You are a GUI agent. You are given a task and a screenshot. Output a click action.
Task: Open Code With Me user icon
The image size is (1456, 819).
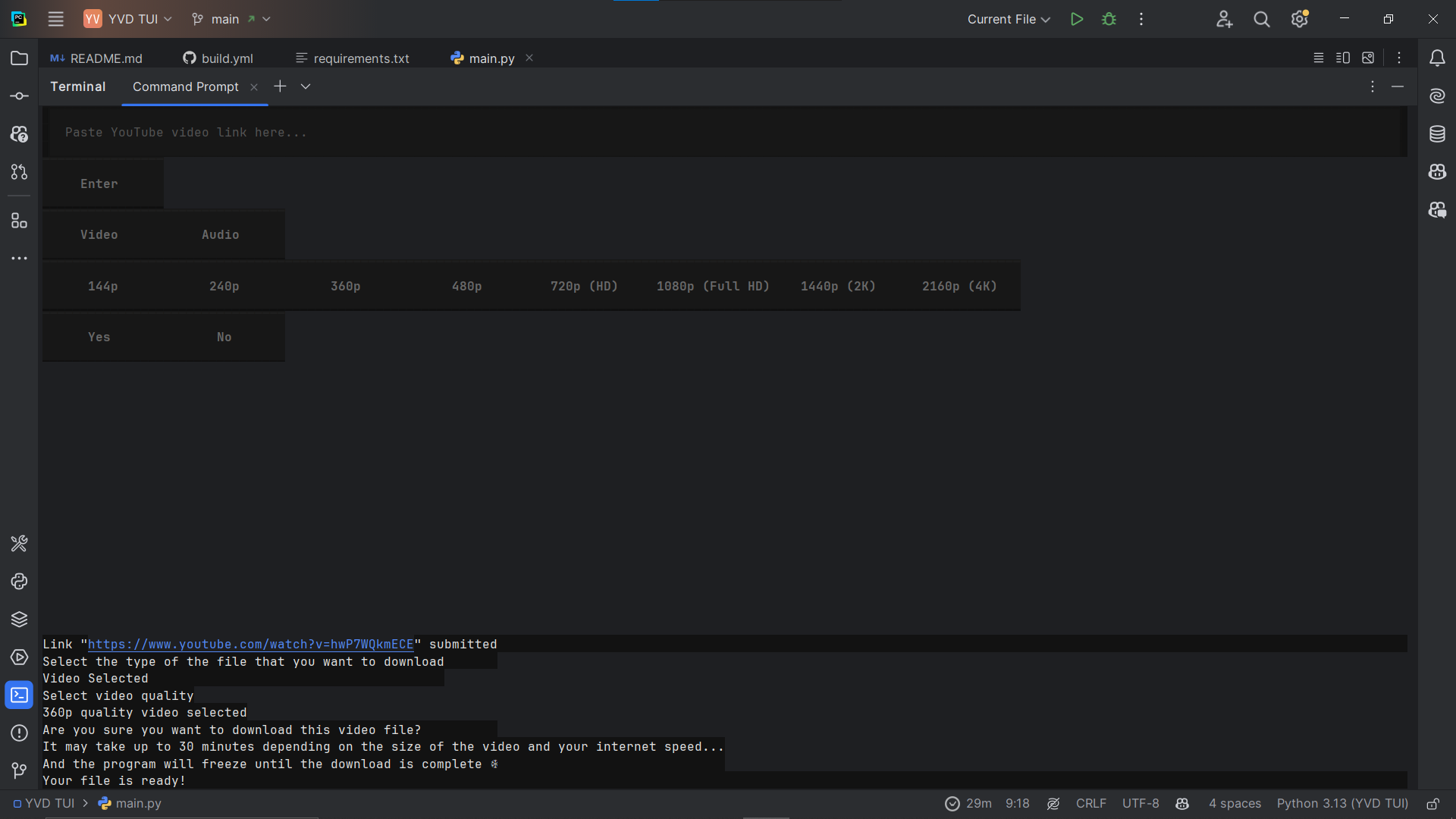coord(1224,19)
